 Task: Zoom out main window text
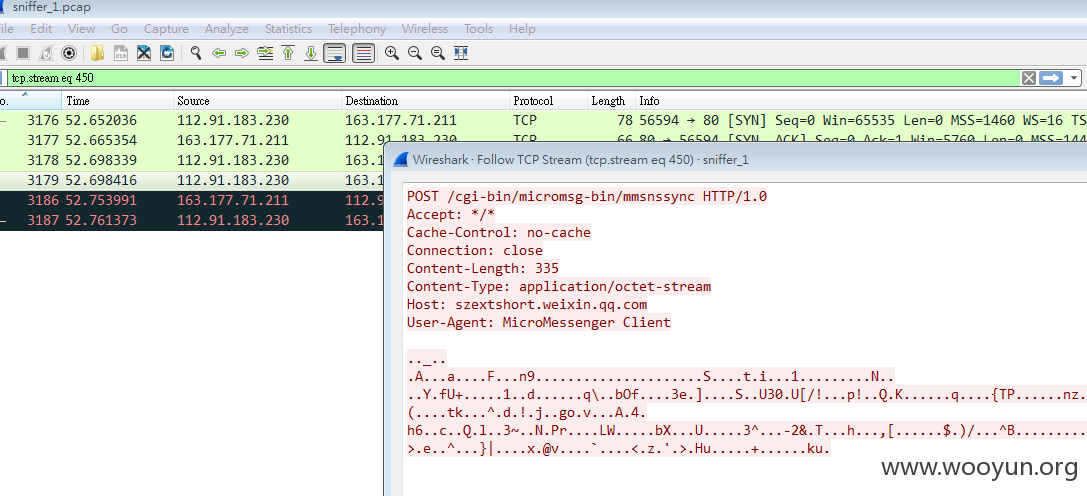415,53
